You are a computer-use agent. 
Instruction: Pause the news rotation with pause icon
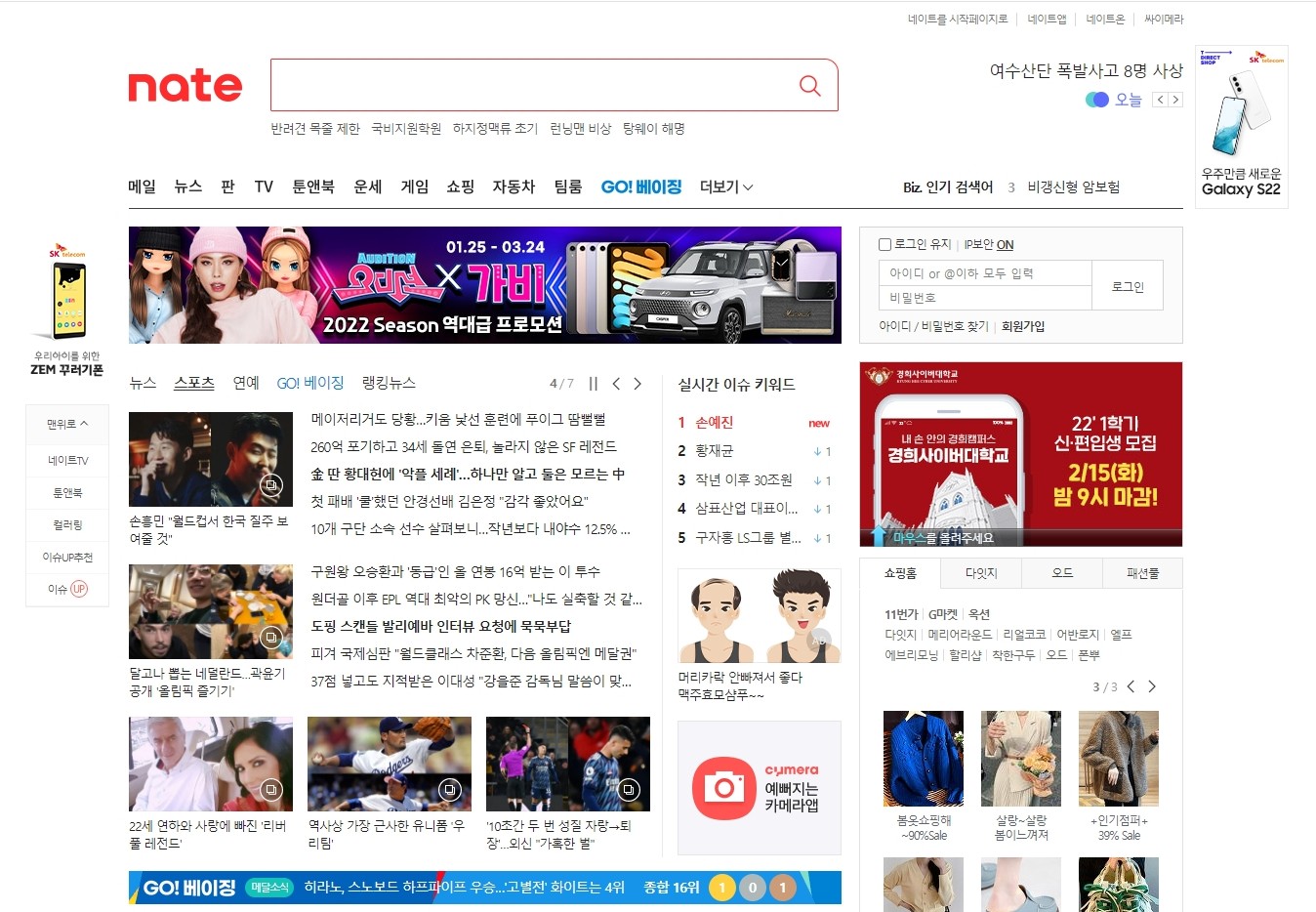pyautogui.click(x=593, y=384)
